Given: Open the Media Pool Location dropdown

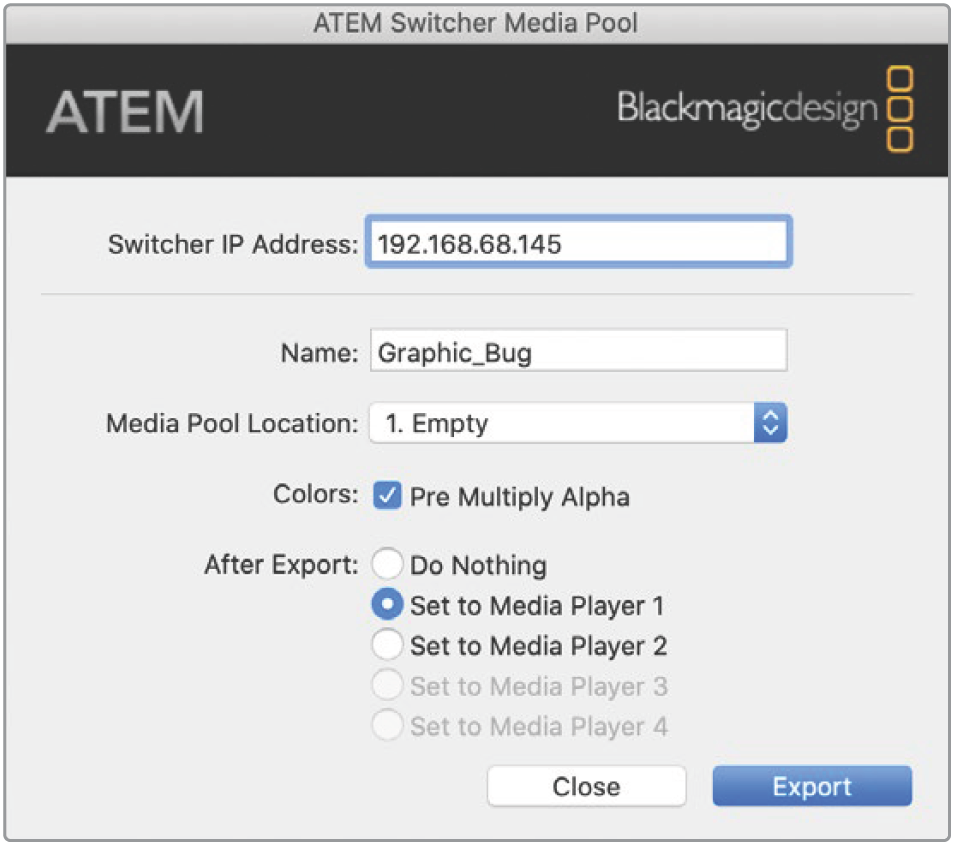Looking at the screenshot, I should pyautogui.click(x=578, y=424).
